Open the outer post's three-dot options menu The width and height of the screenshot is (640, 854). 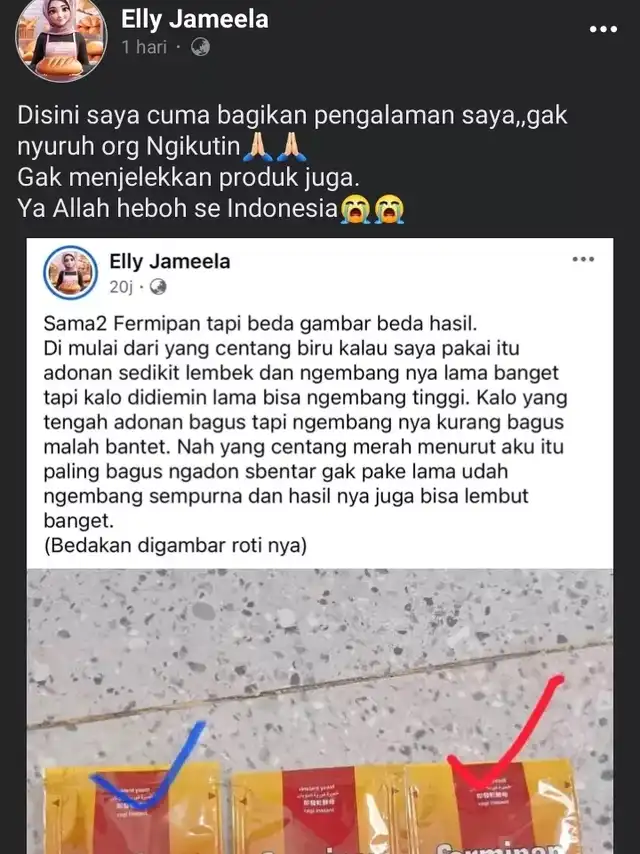603,29
